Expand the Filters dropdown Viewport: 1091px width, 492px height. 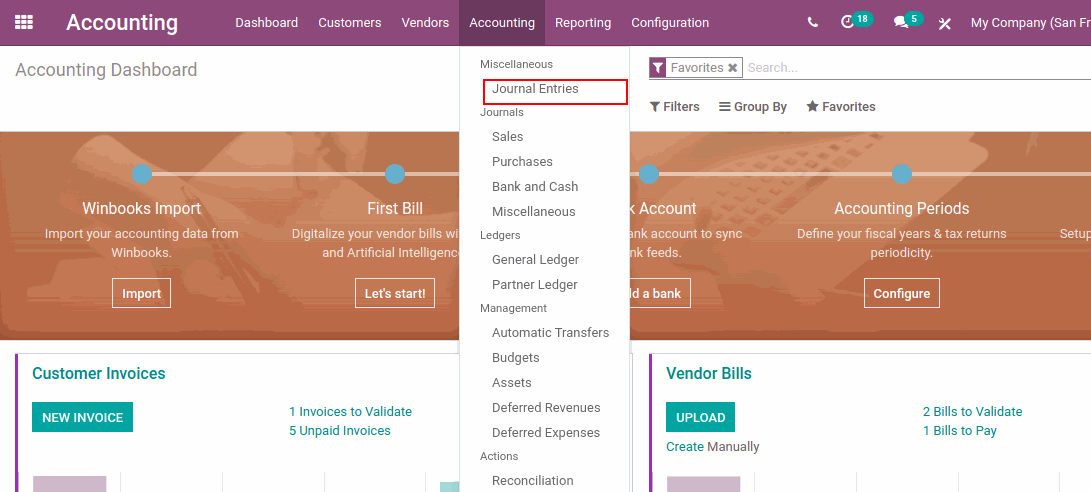pos(674,107)
